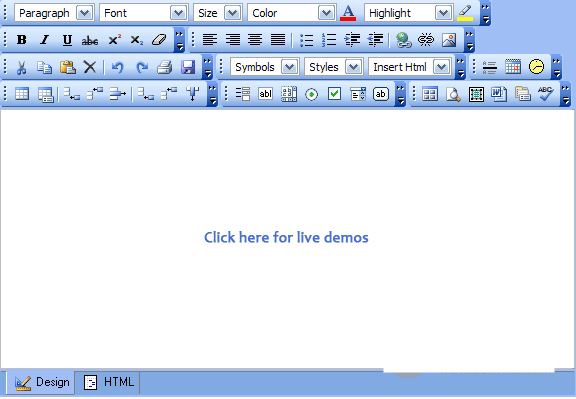The image size is (576, 399).
Task: Click the floppy disk save icon
Action: coord(188,67)
